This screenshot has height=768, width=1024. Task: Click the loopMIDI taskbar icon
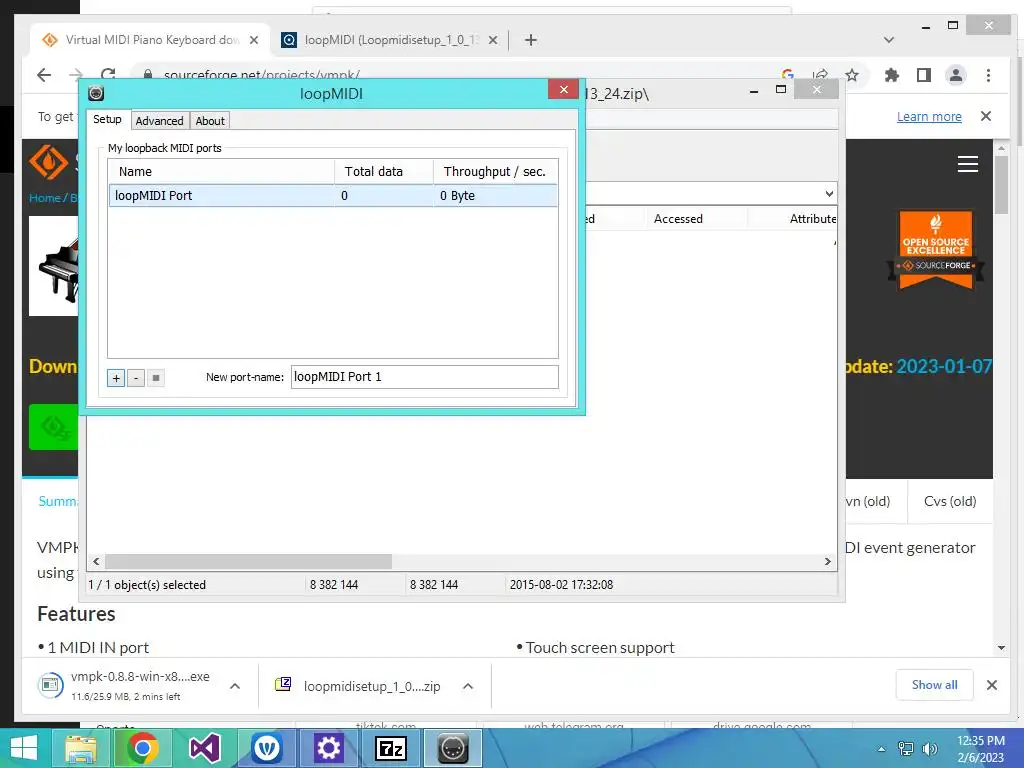(453, 748)
